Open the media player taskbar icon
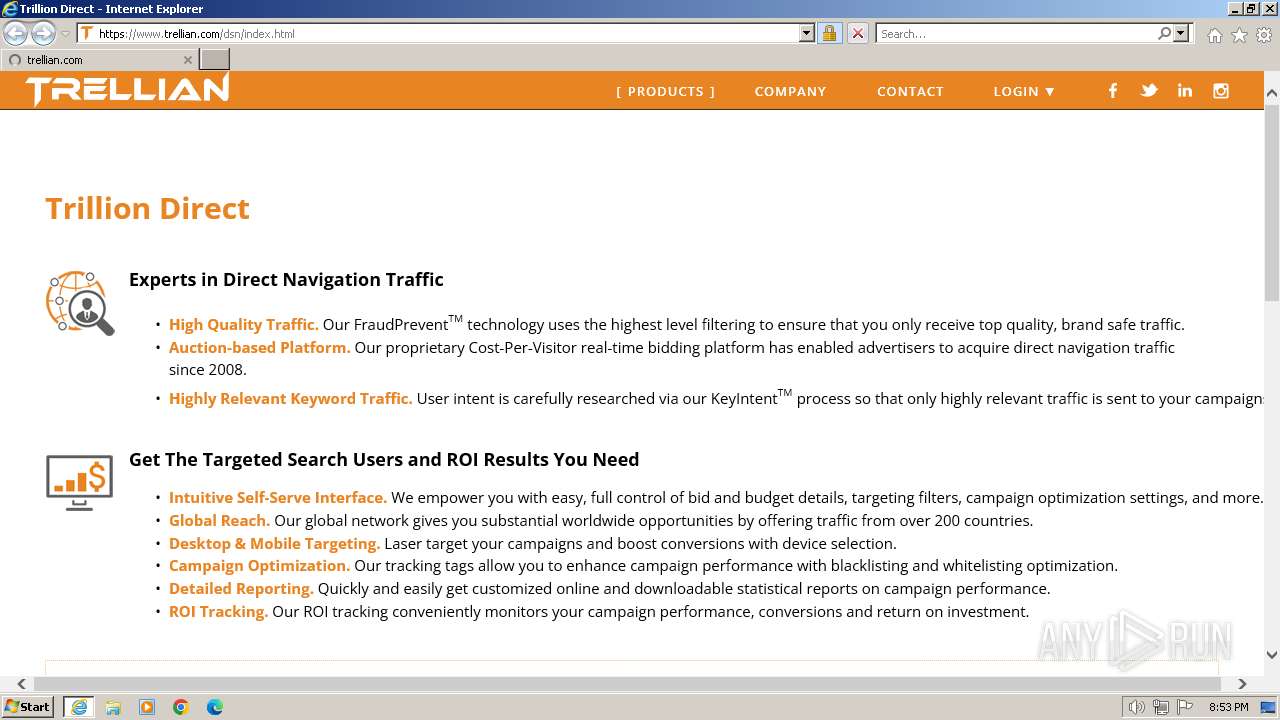This screenshot has width=1280, height=720. pos(147,707)
